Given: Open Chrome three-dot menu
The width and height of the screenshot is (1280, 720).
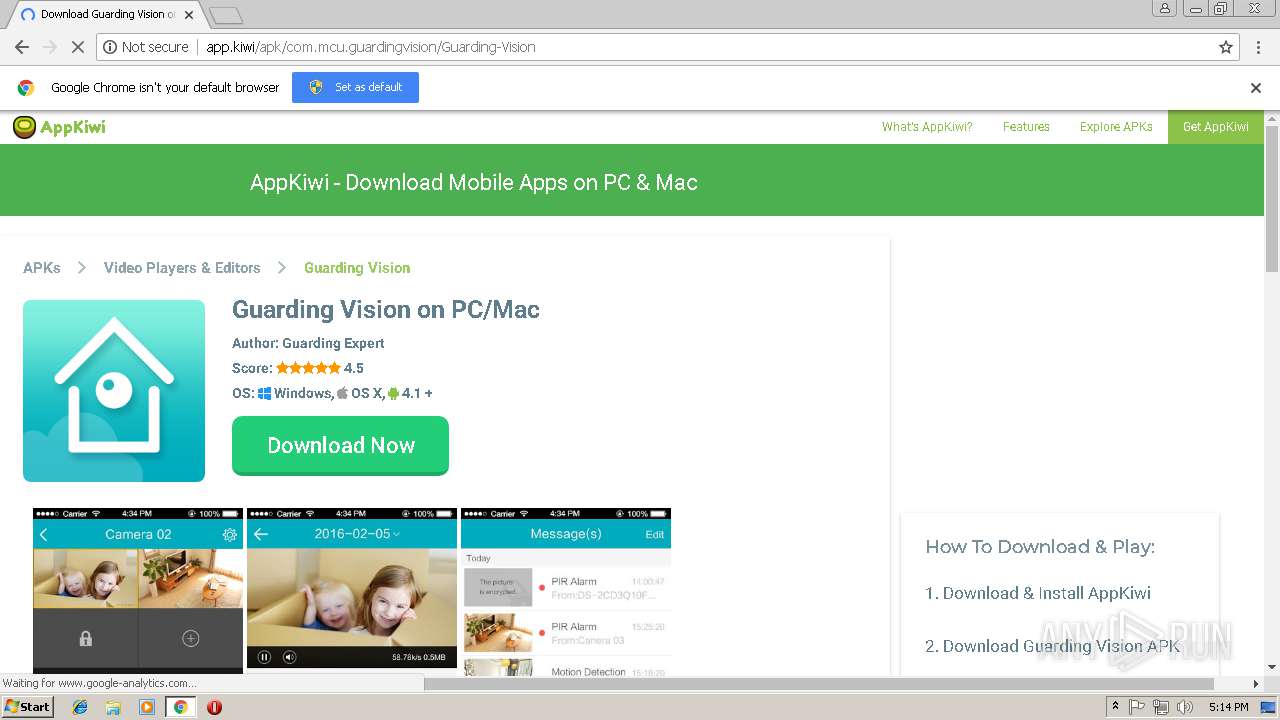Looking at the screenshot, I should point(1258,47).
